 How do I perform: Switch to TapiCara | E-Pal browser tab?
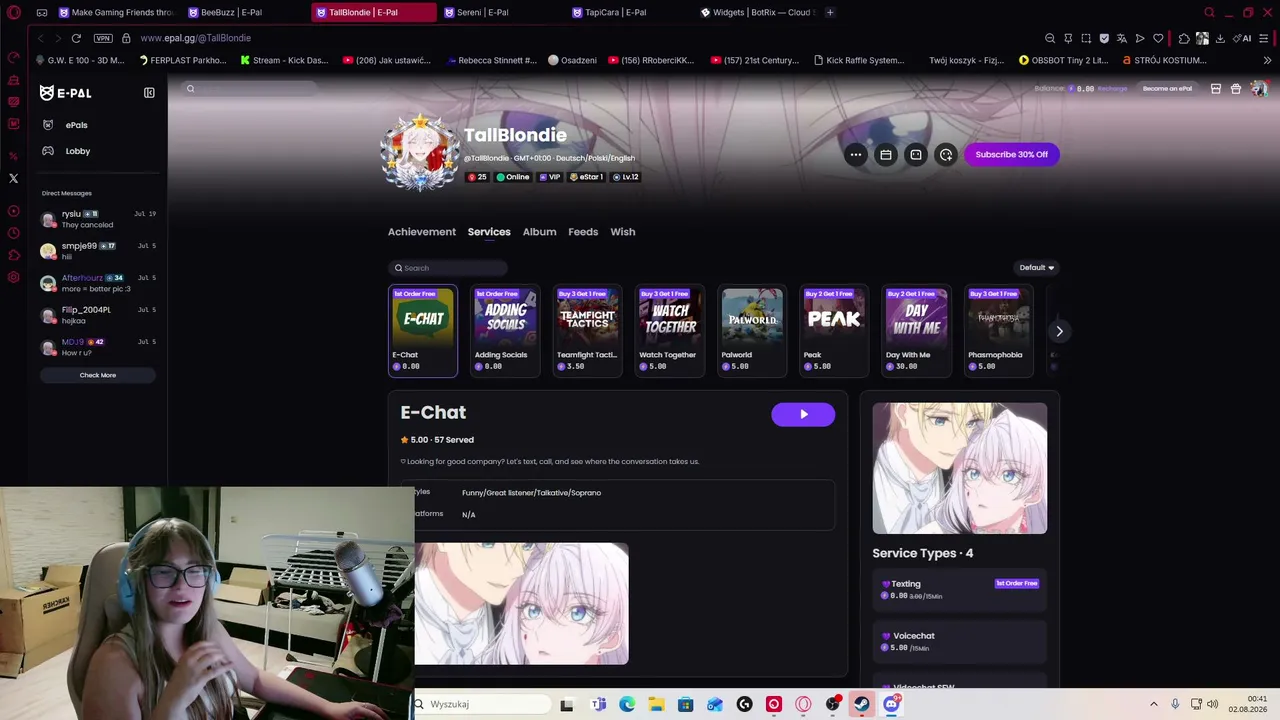628,12
